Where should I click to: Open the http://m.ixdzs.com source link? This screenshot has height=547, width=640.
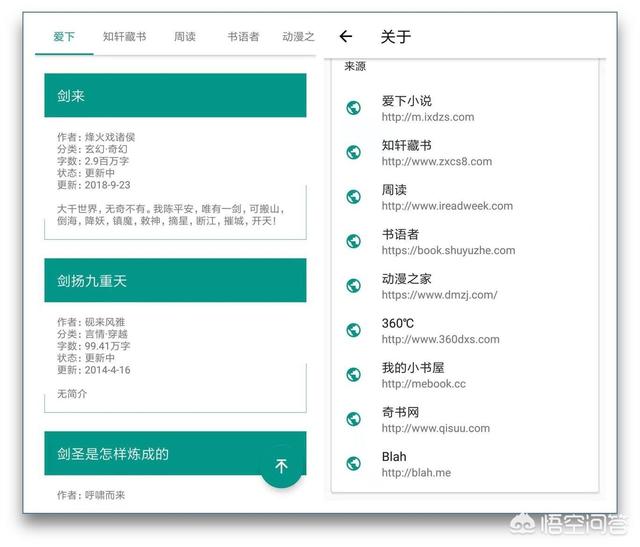[x=427, y=117]
